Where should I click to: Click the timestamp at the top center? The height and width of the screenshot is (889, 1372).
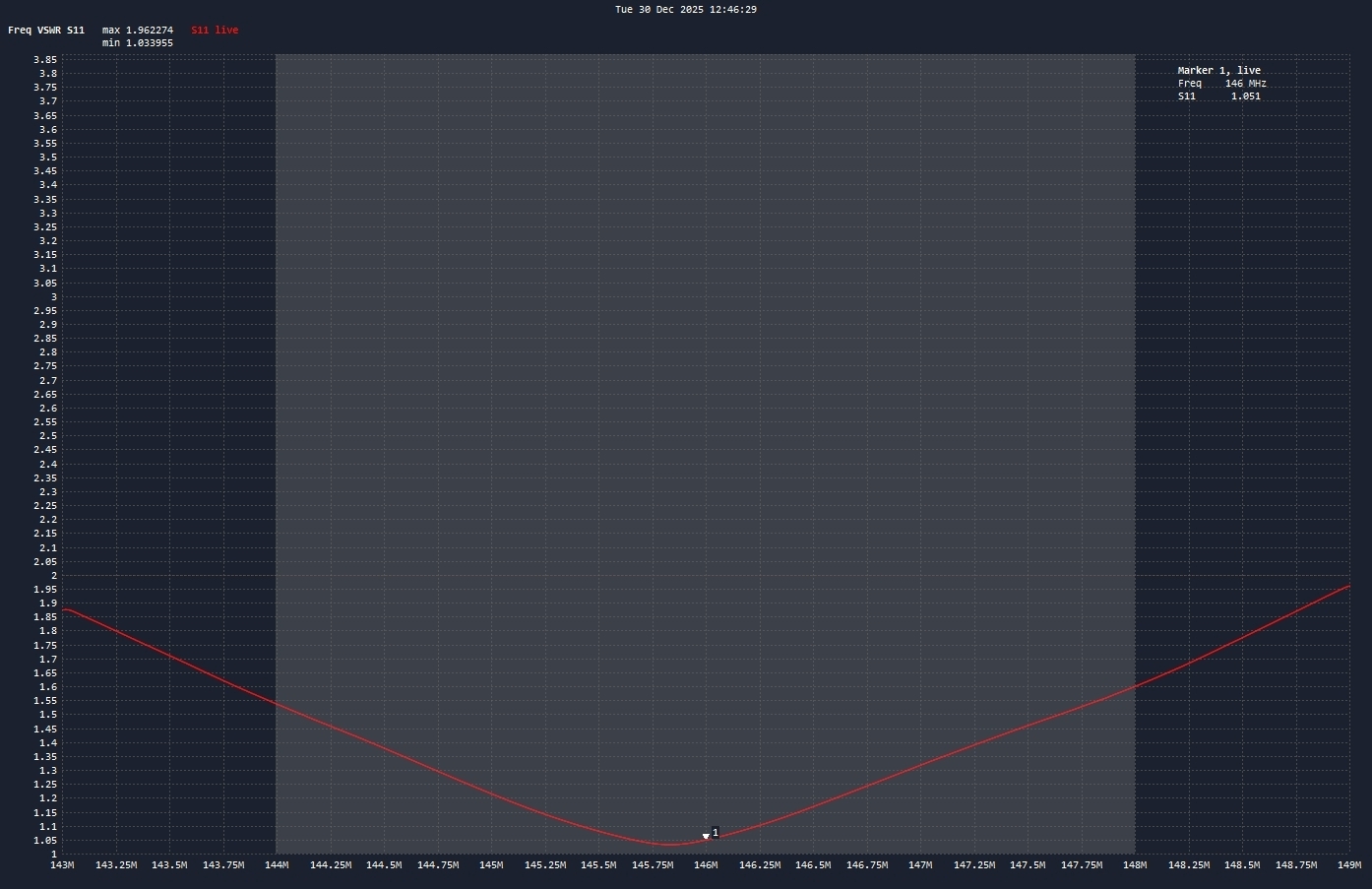point(685,10)
